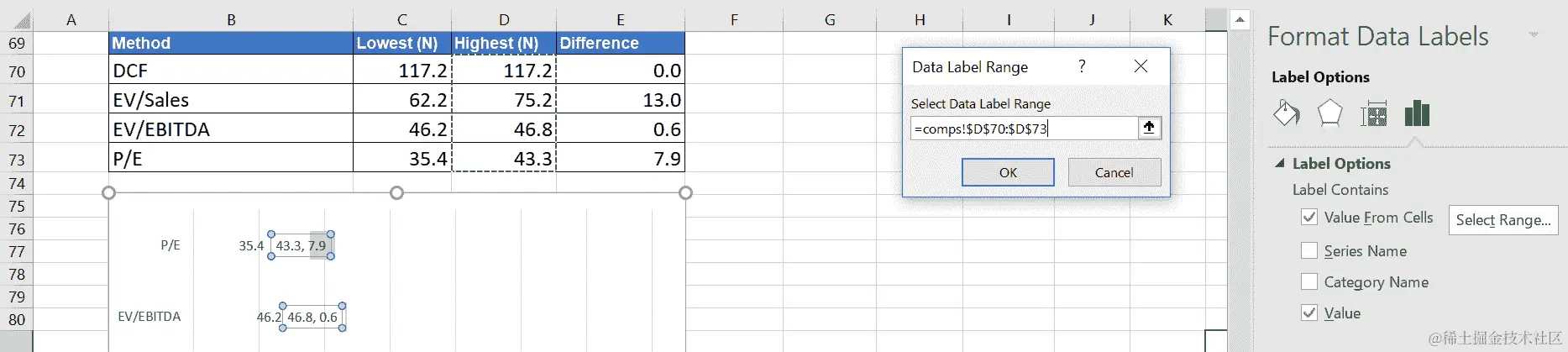
Task: Select the 46.8, 0.6 chart data label
Action: pos(312,317)
